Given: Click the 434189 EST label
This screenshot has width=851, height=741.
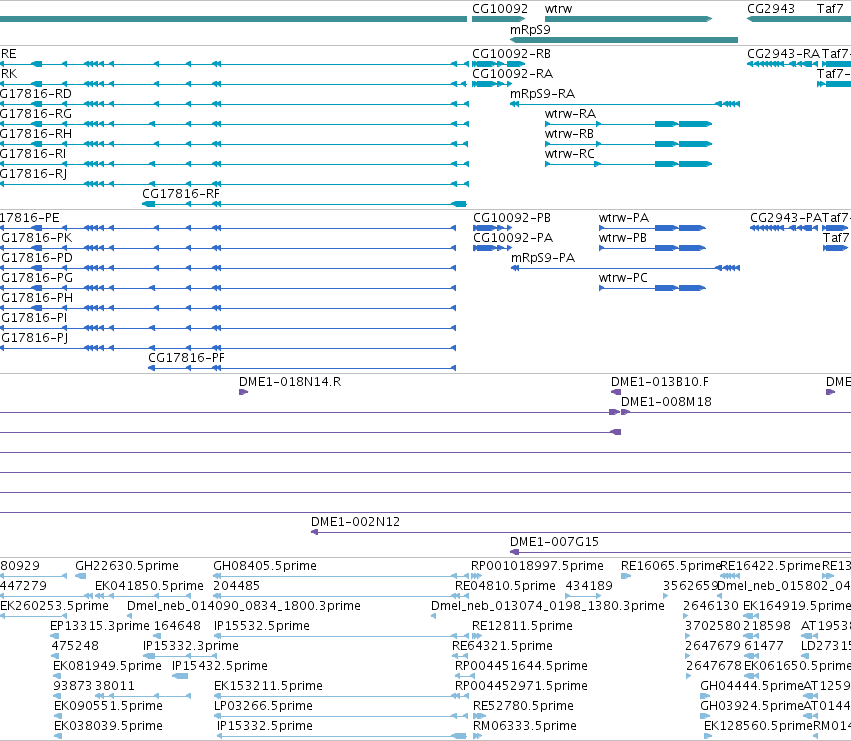Looking at the screenshot, I should tap(589, 586).
